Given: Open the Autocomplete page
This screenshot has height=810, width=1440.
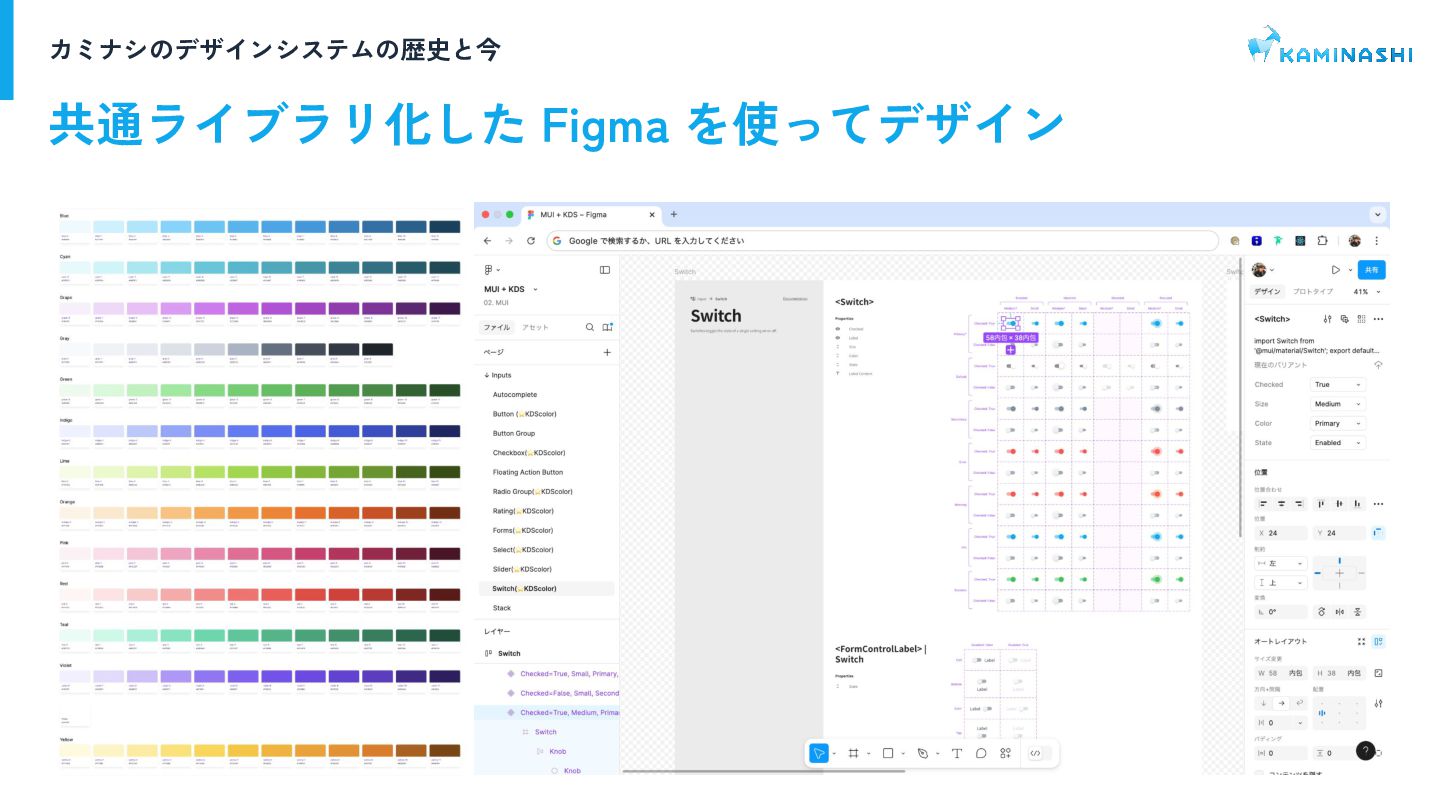Looking at the screenshot, I should (515, 395).
